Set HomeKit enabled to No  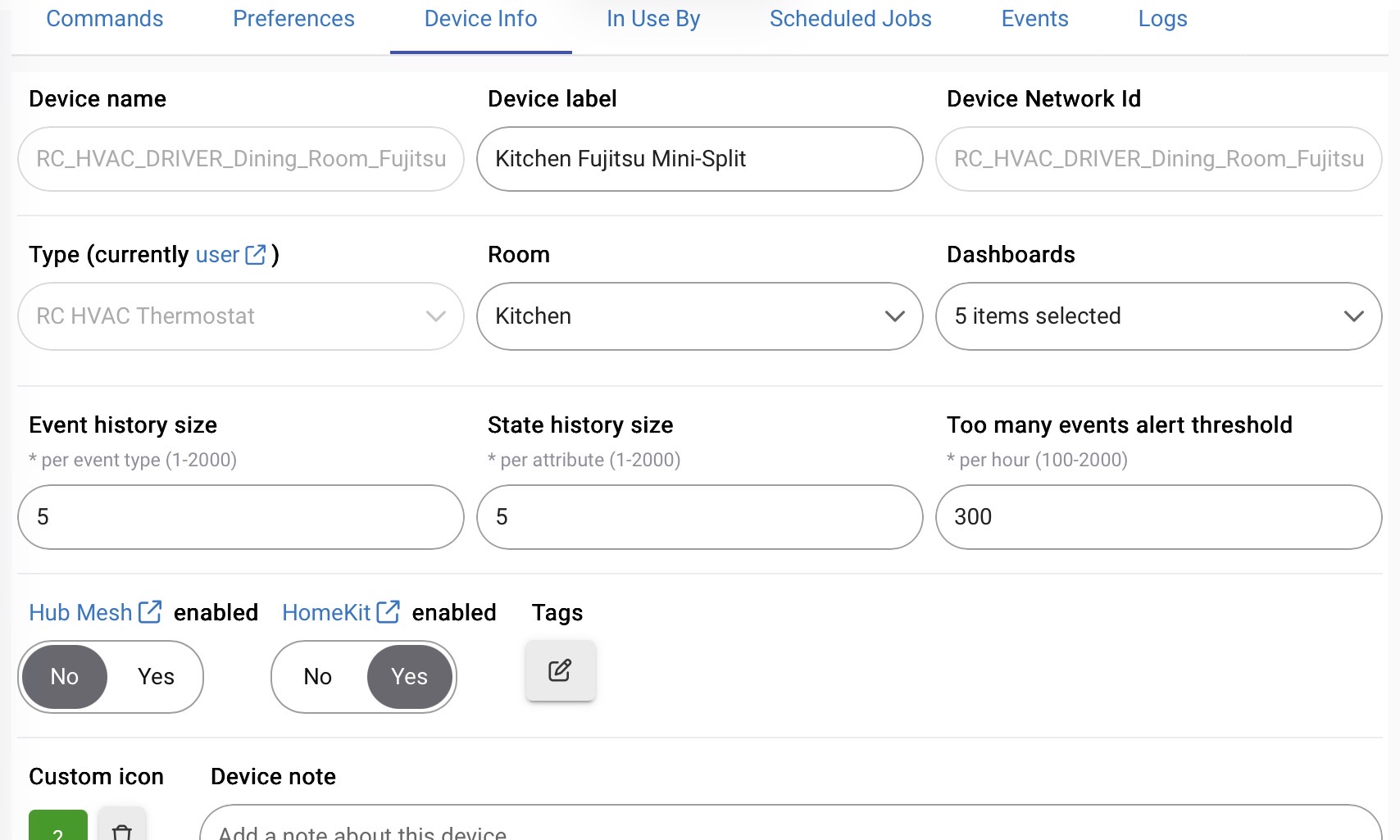(x=317, y=677)
